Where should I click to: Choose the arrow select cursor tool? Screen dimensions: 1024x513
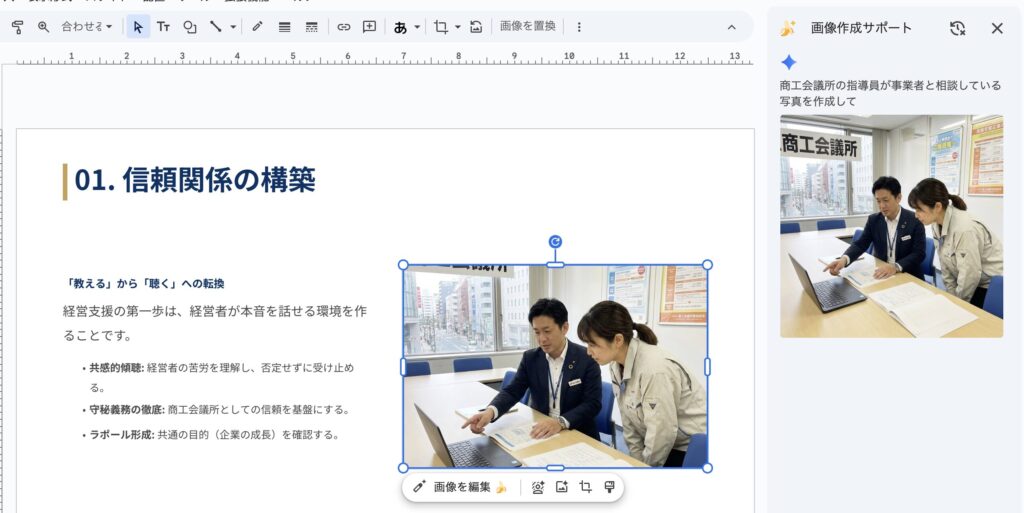coord(138,27)
